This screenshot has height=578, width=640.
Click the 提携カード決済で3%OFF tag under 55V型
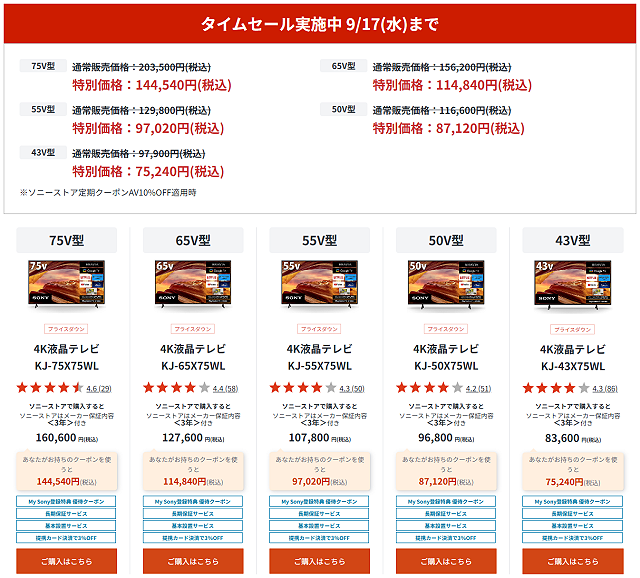tap(319, 538)
